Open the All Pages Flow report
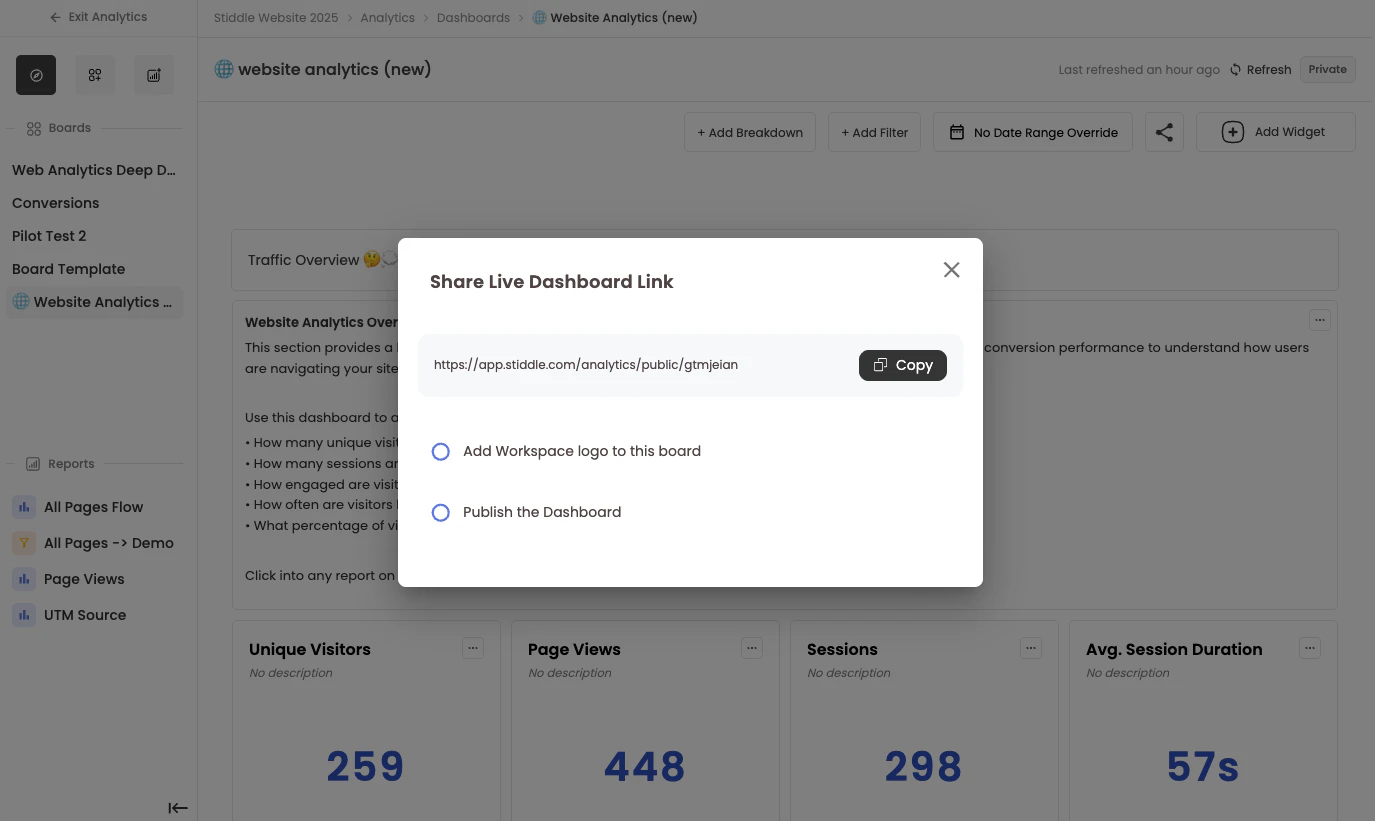Image resolution: width=1375 pixels, height=821 pixels. pos(94,507)
